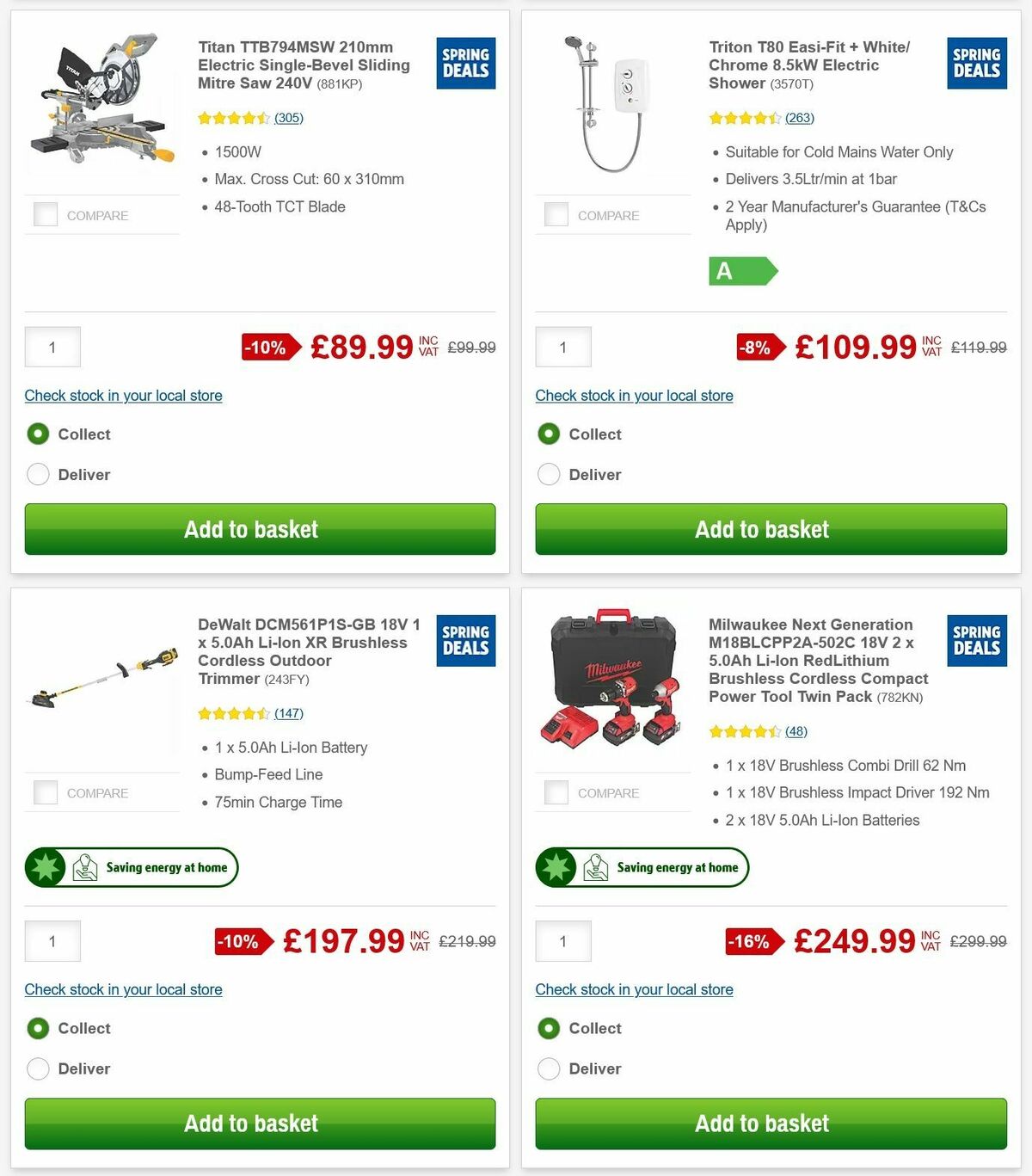Click the Spring Deals badge on the Triton shower
The height and width of the screenshot is (1176, 1032).
pos(975,63)
